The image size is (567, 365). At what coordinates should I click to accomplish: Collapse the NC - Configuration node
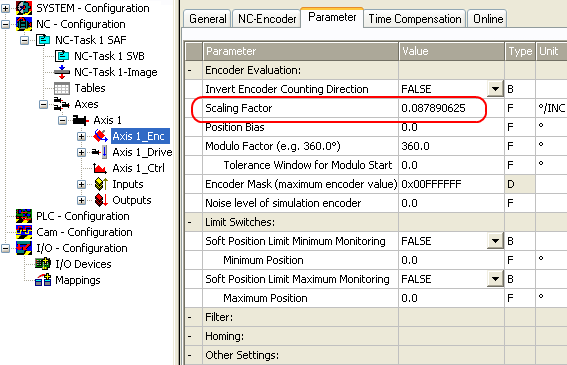click(5, 24)
